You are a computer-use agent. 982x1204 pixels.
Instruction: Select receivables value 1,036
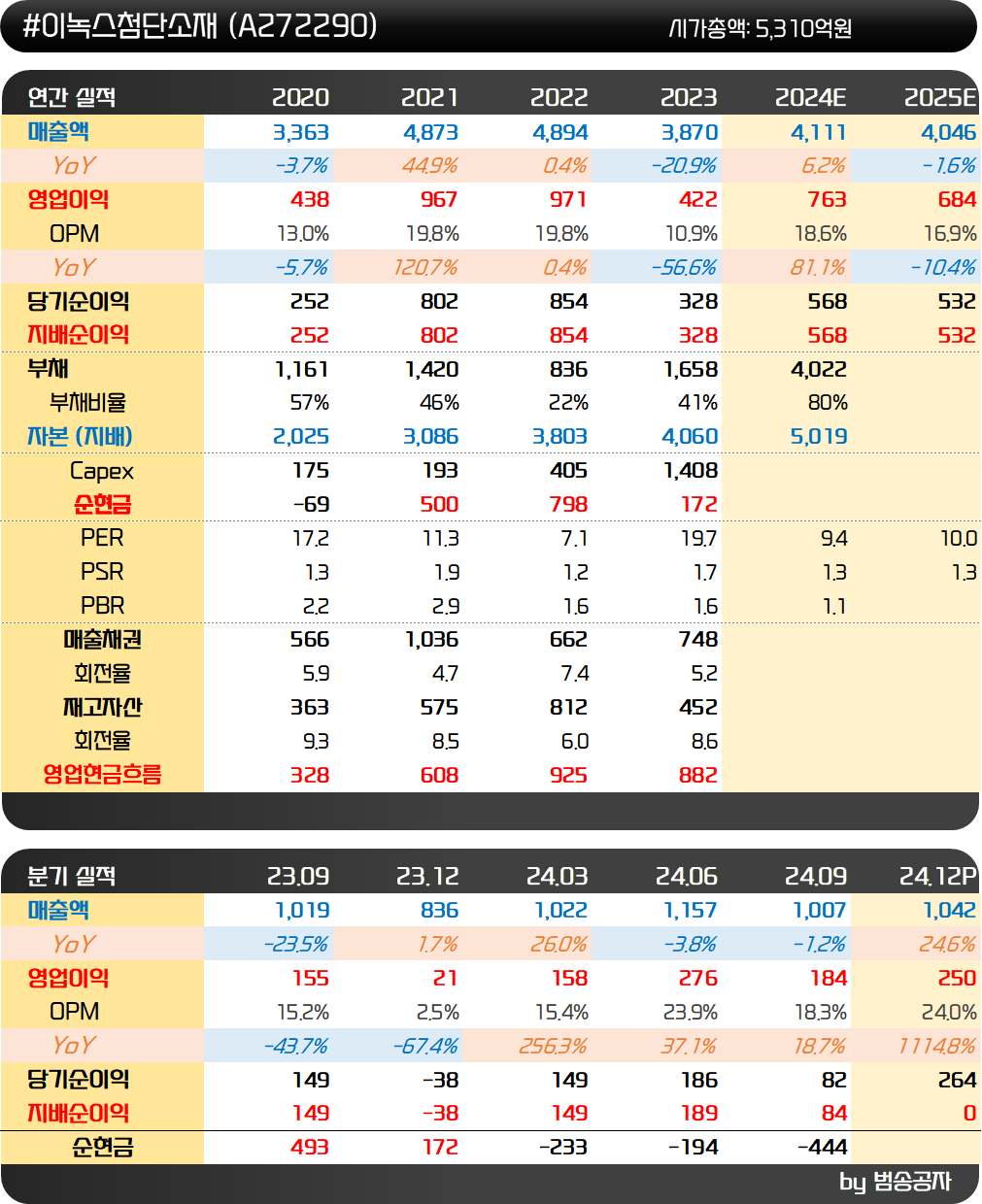click(431, 639)
